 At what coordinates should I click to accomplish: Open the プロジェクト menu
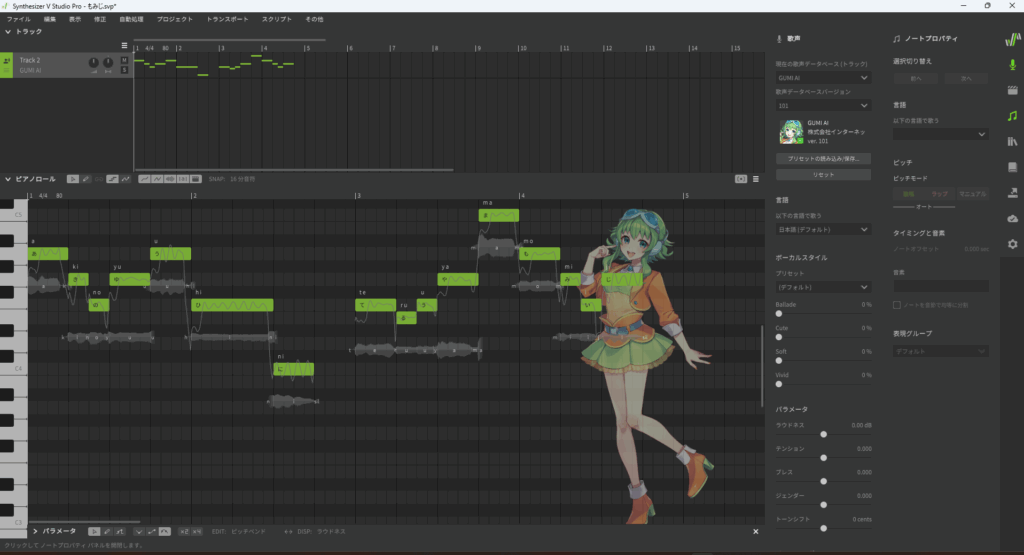pos(174,19)
